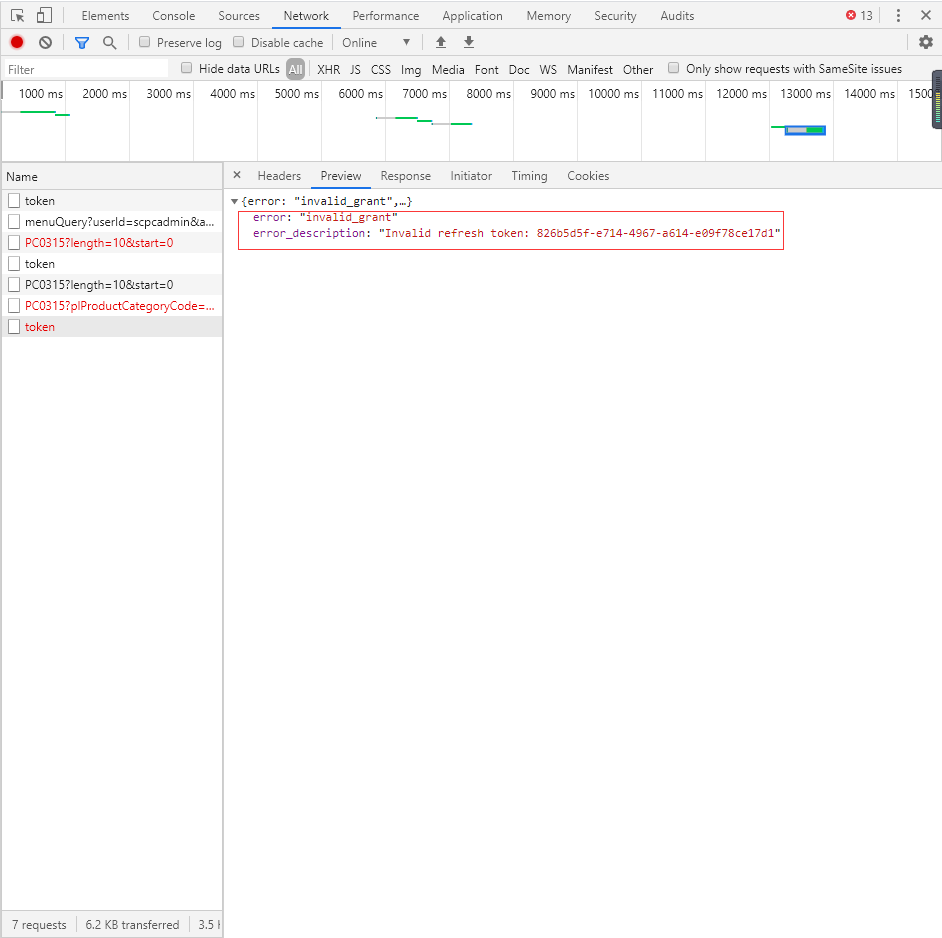Activate the inspect element picker icon
942x938 pixels.
click(17, 16)
